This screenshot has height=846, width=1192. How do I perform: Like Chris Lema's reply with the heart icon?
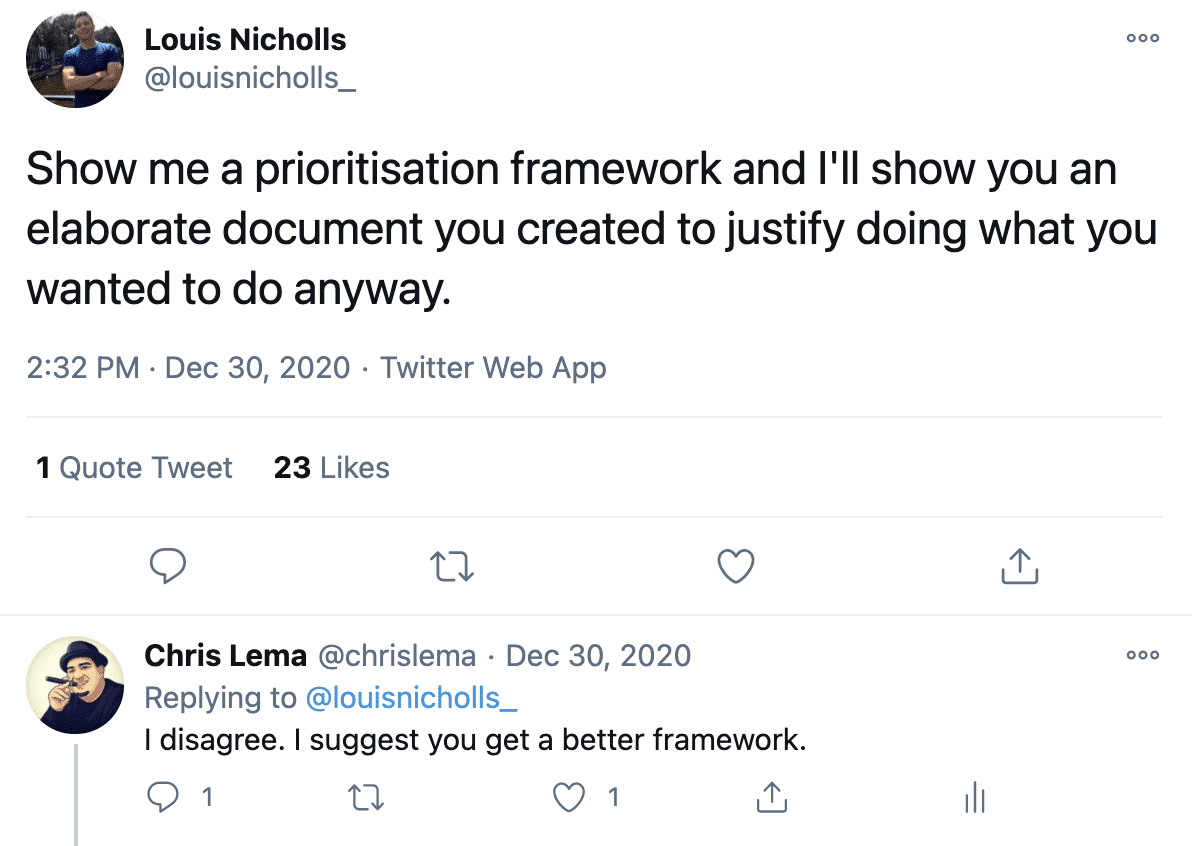(x=568, y=797)
